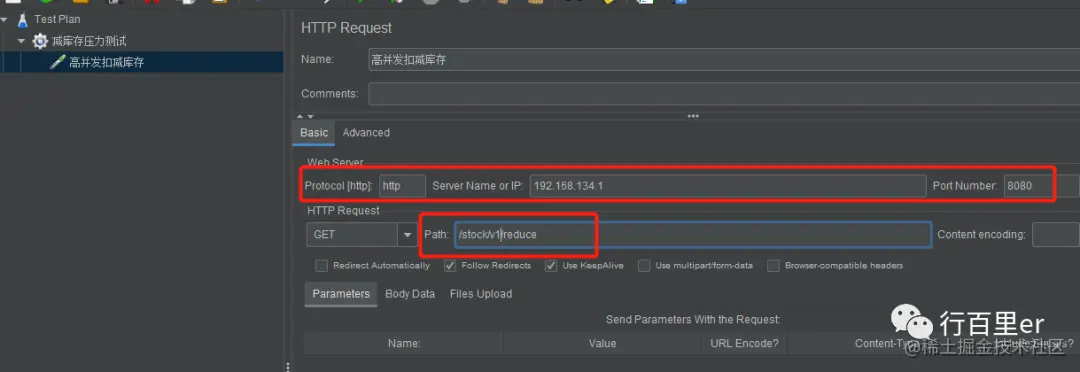This screenshot has width=1080, height=372.
Task: Open the Parameters tab
Action: (341, 293)
